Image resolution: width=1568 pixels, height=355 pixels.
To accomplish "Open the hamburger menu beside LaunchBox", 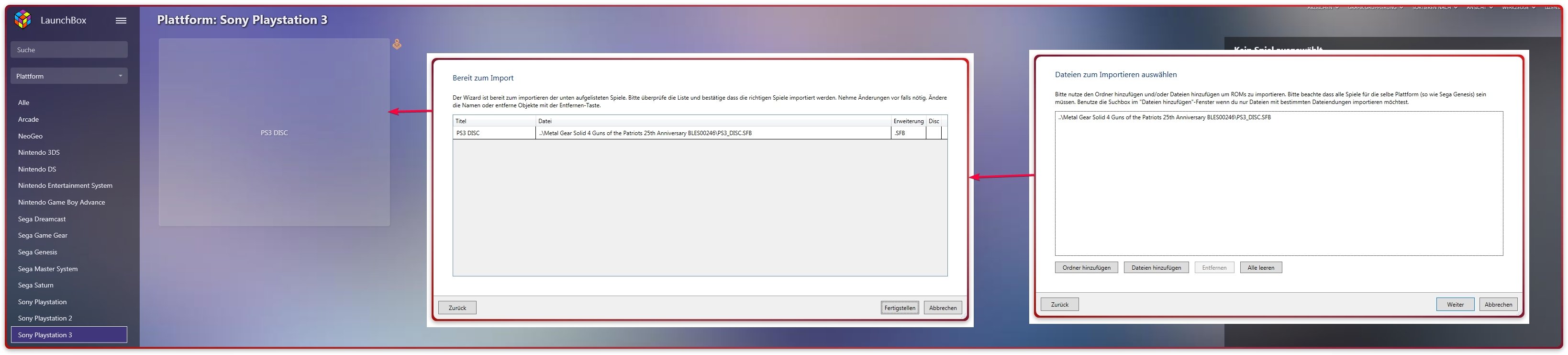I will [x=121, y=20].
